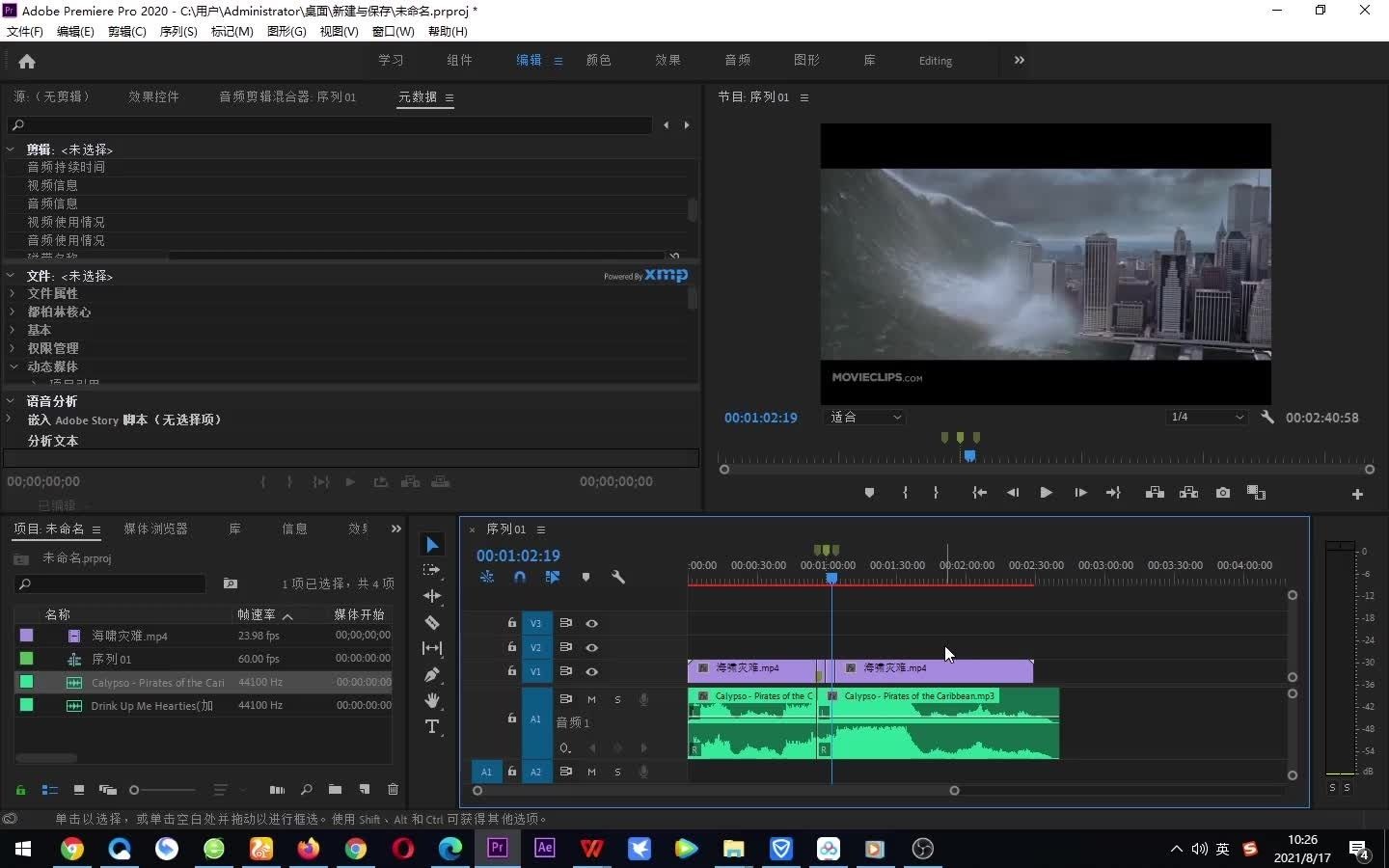This screenshot has height=868, width=1389.
Task: Click Extract button in Program Monitor
Action: click(1188, 493)
